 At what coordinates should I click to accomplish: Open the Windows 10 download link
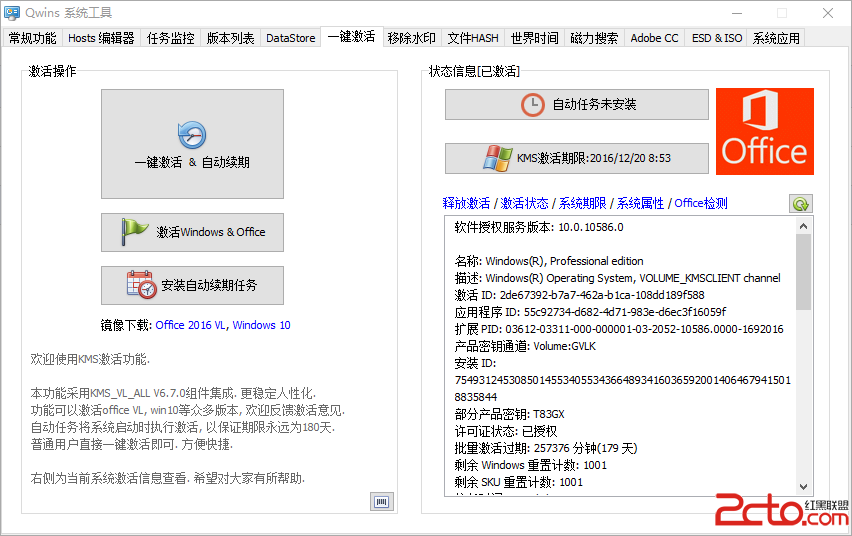click(261, 325)
